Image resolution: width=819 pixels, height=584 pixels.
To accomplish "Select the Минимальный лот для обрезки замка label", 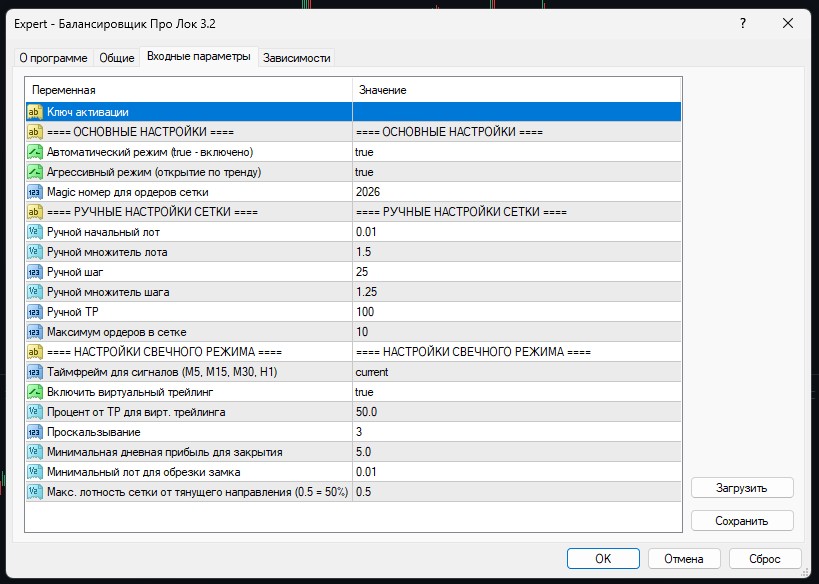I will 144,472.
